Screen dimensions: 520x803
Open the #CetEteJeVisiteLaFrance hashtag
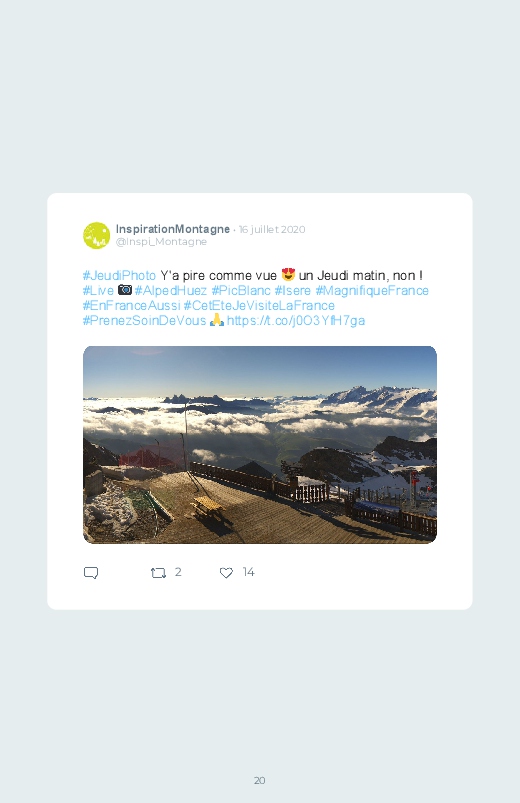pyautogui.click(x=259, y=305)
